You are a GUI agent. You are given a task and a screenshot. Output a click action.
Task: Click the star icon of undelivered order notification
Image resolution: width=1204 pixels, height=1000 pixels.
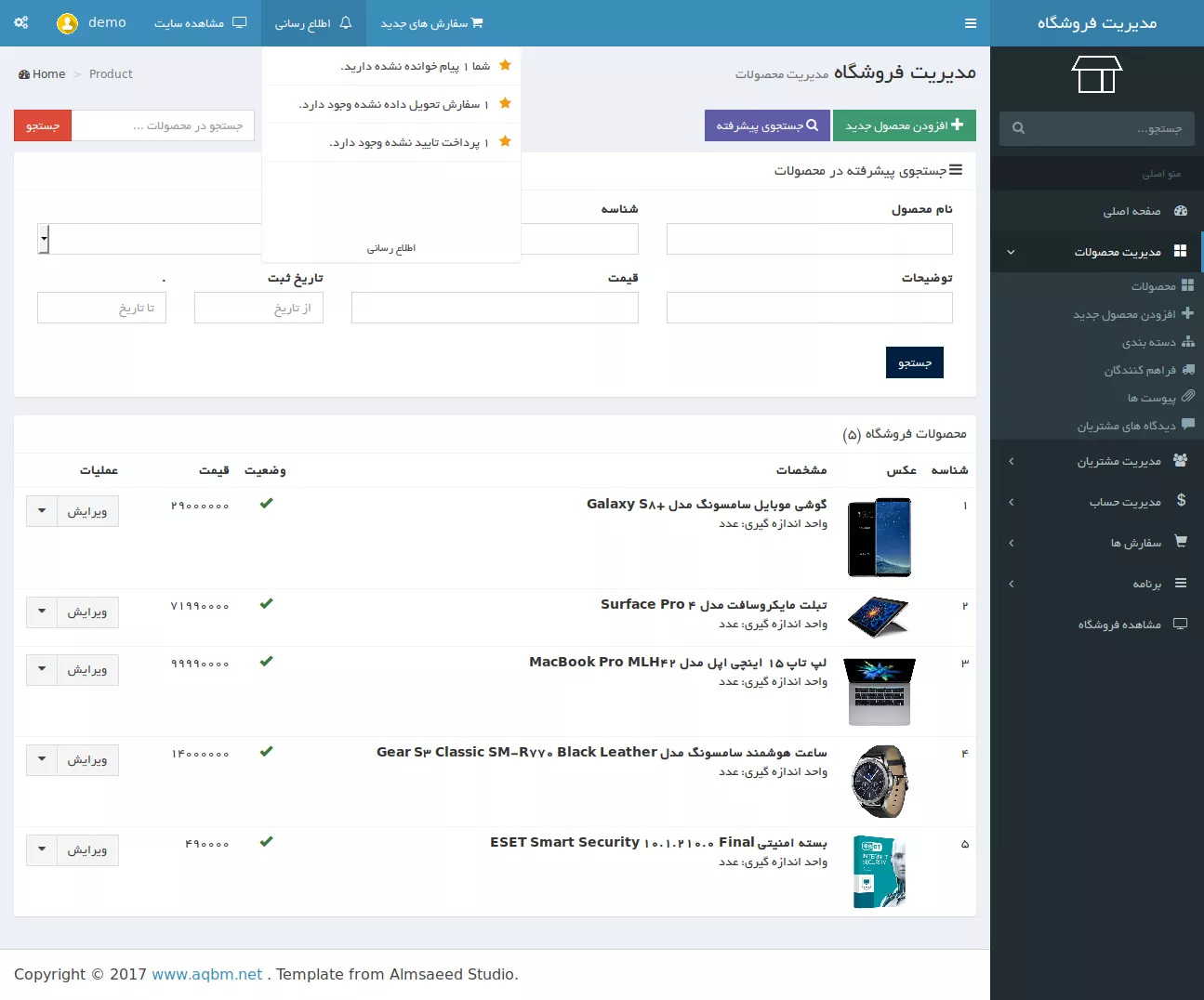pyautogui.click(x=506, y=103)
